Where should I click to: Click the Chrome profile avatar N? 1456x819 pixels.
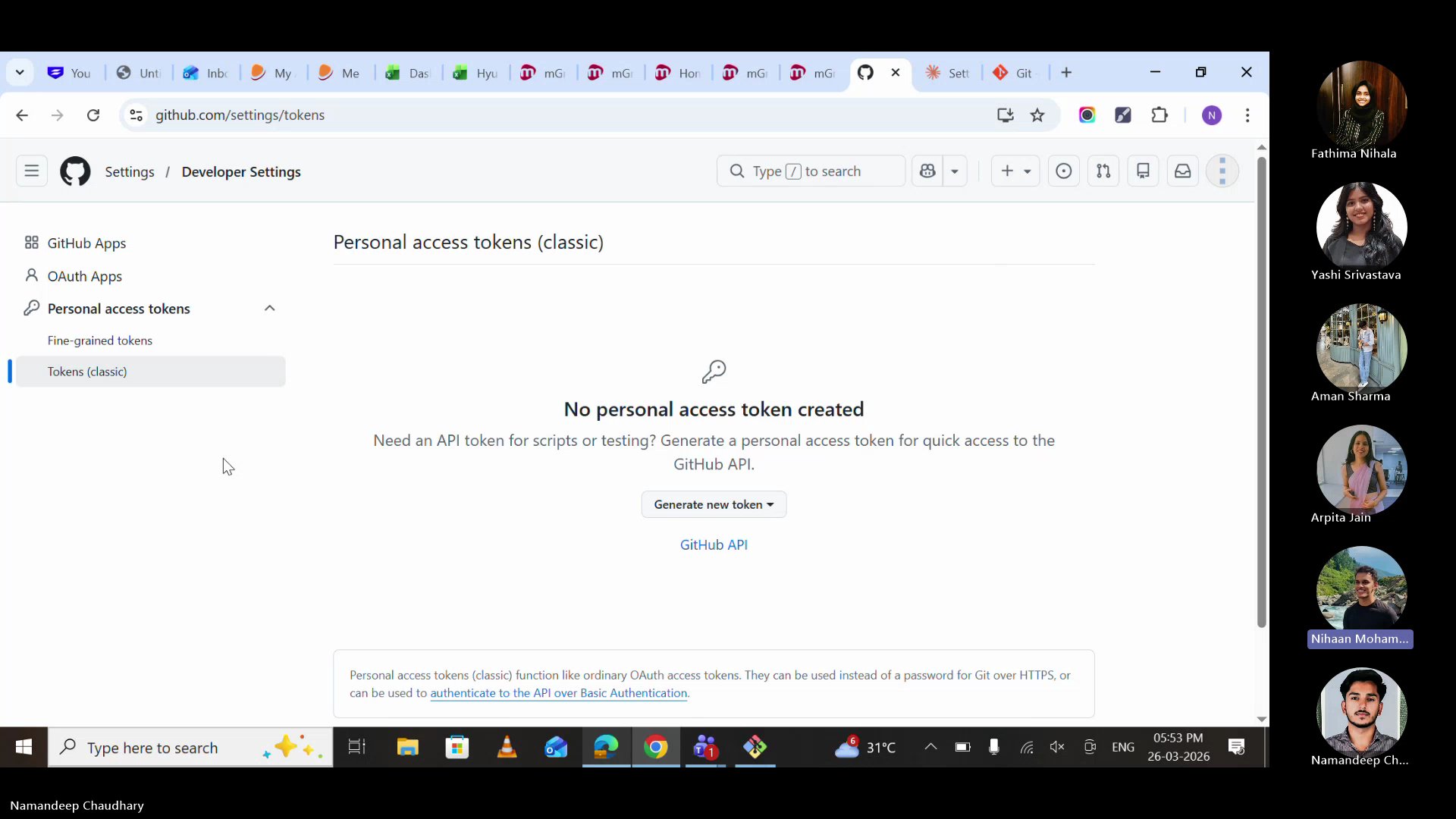click(1213, 115)
